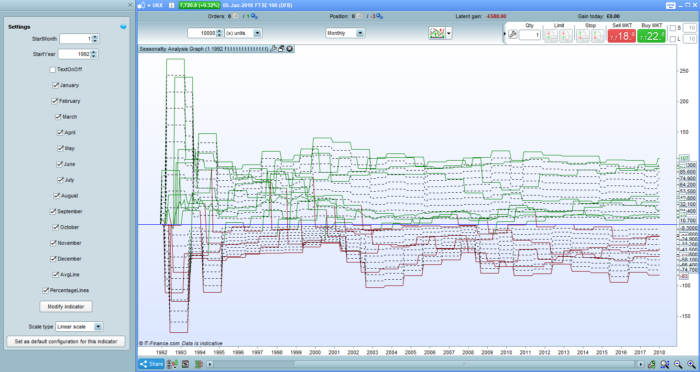Tick the L checkbox
700x372 pixels.
673,39
